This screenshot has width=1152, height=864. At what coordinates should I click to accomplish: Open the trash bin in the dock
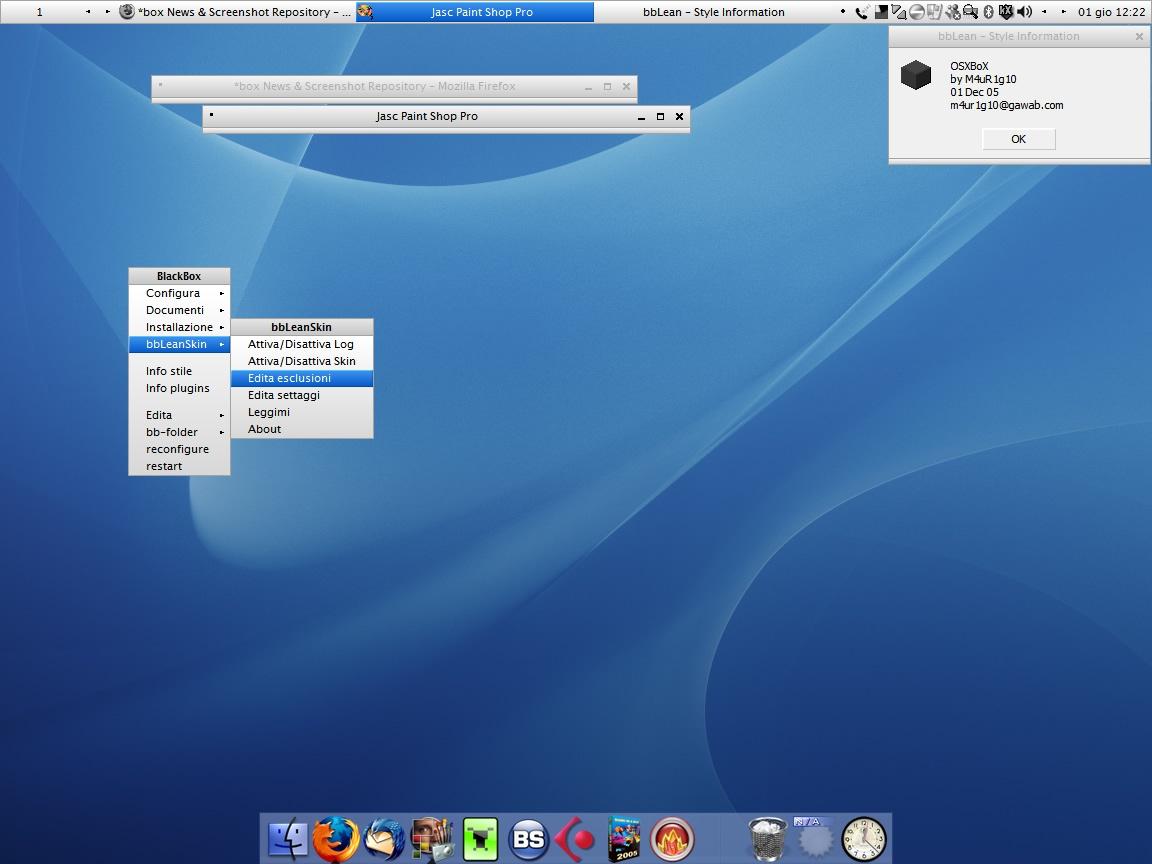pyautogui.click(x=768, y=838)
